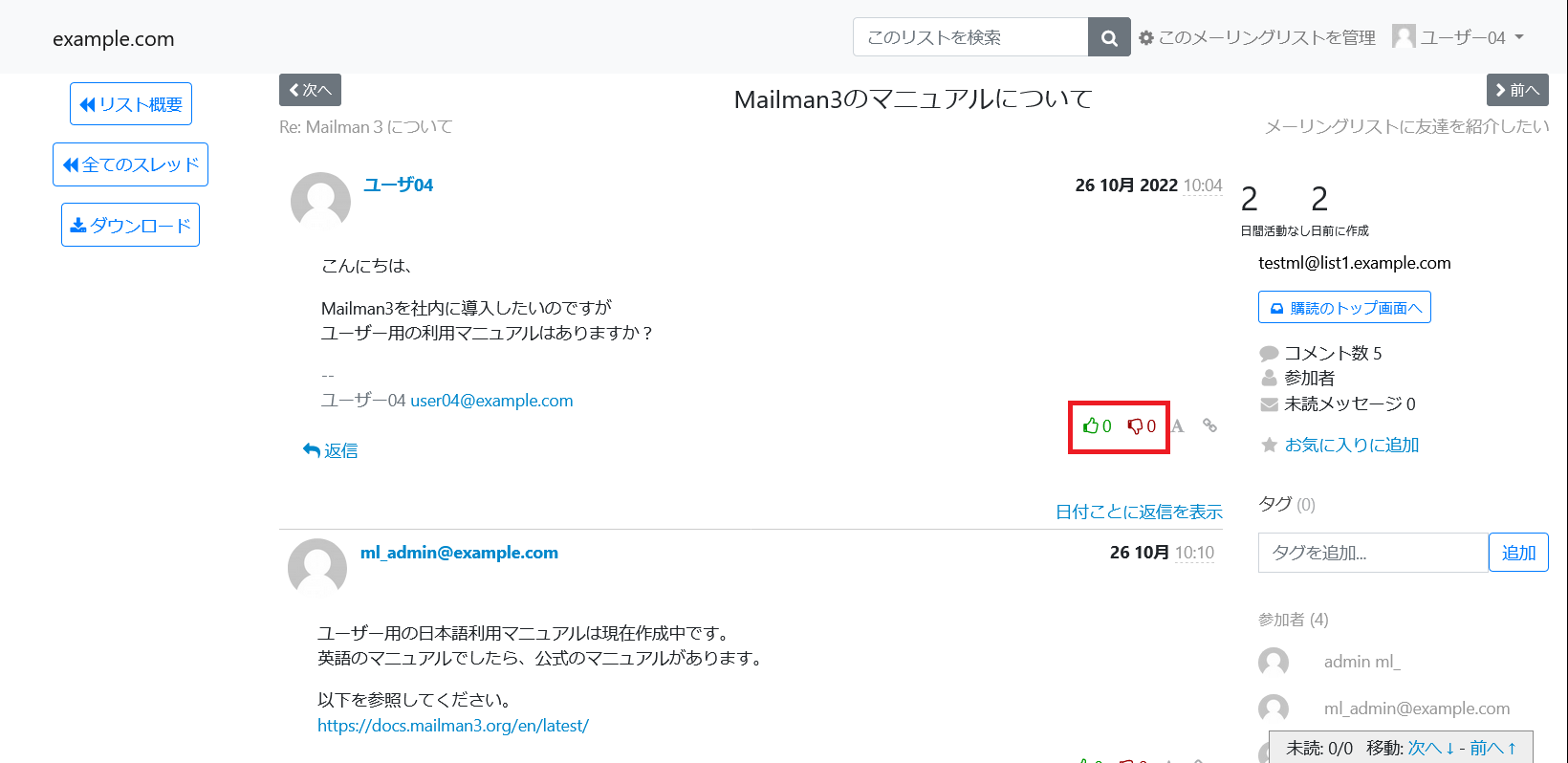Click the 10:04 message timestamp

coord(1203,185)
